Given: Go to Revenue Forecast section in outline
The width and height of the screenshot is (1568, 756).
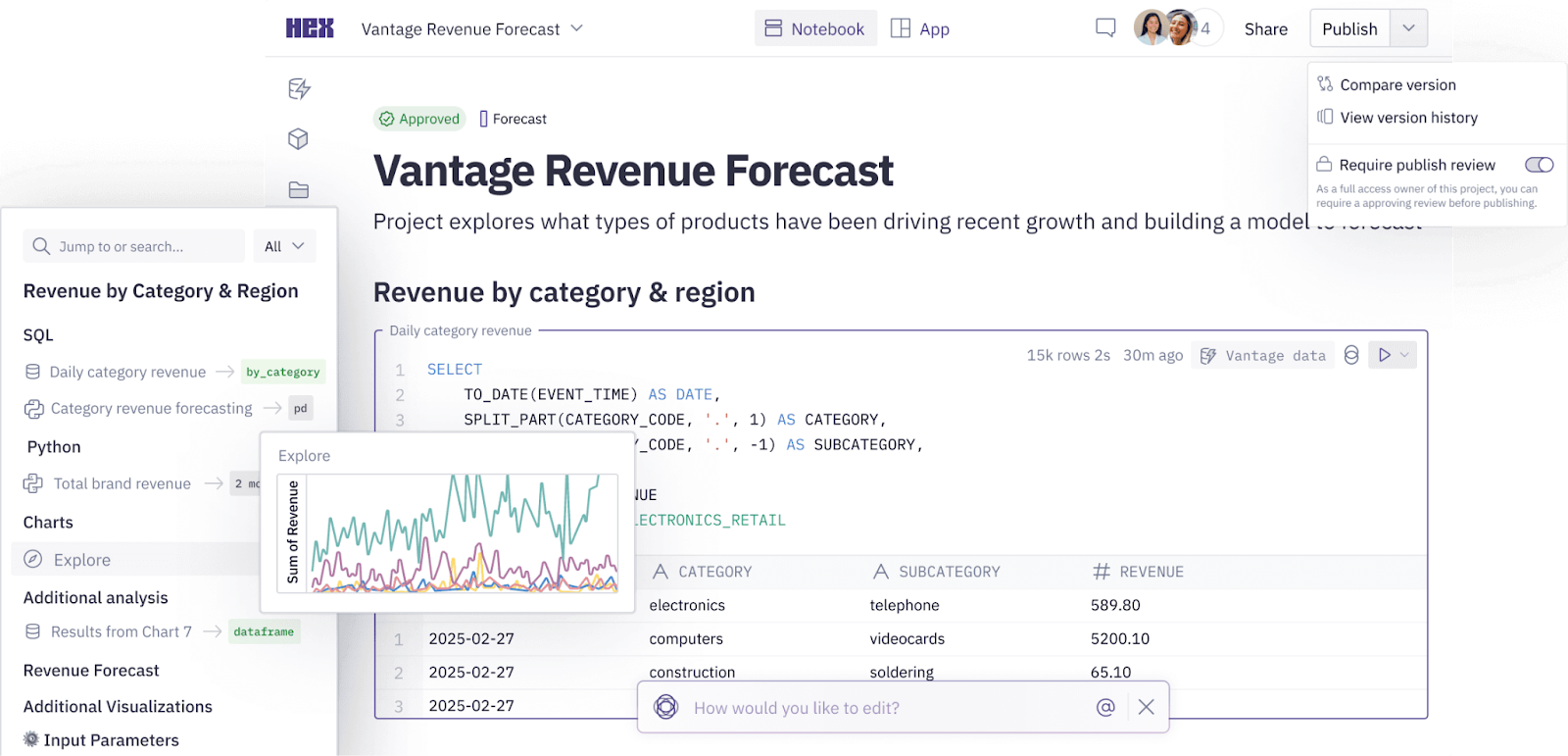Looking at the screenshot, I should (91, 671).
